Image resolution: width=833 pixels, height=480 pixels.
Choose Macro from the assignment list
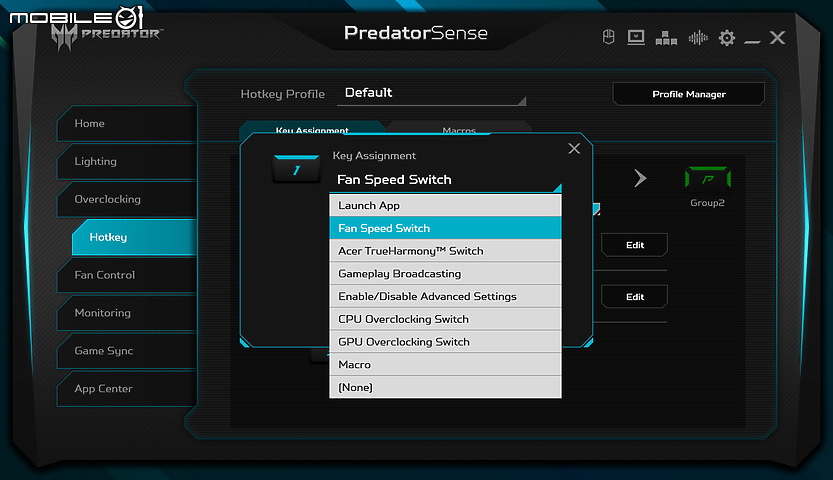click(x=445, y=365)
